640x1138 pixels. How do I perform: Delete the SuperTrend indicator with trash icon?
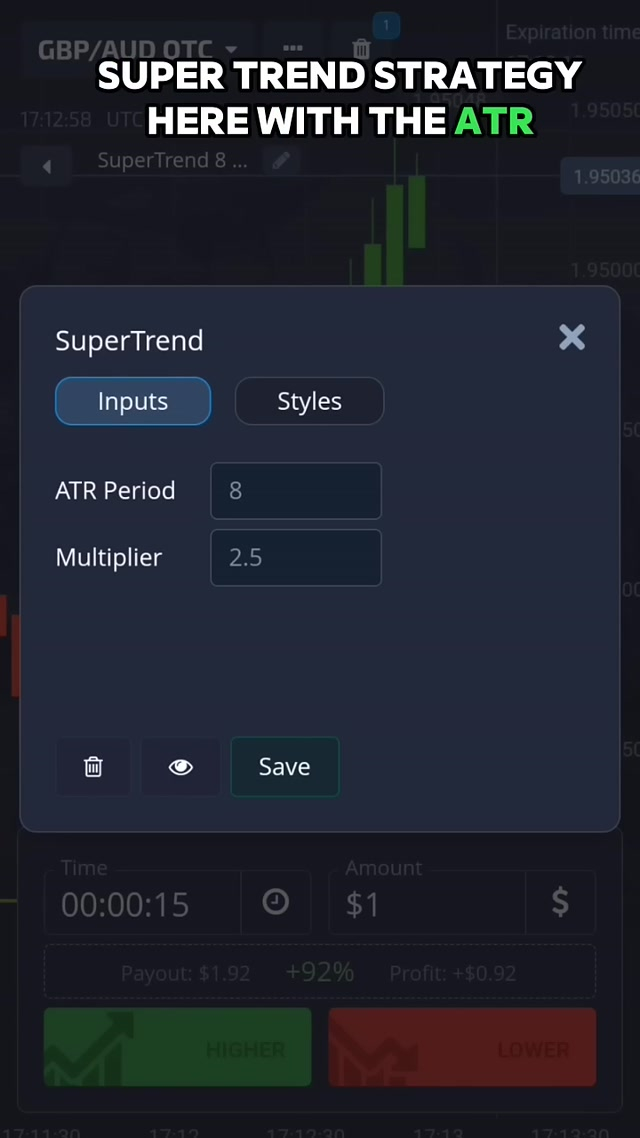(93, 767)
